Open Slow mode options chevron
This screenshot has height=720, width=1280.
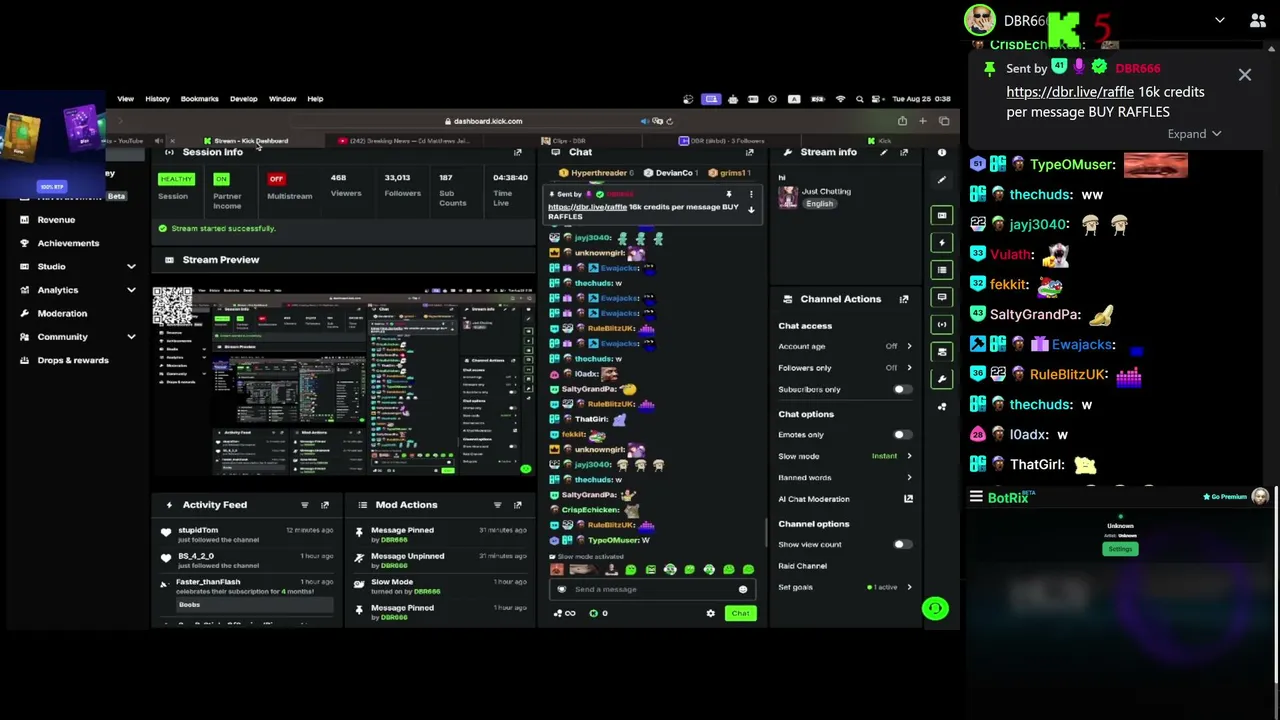tap(909, 456)
